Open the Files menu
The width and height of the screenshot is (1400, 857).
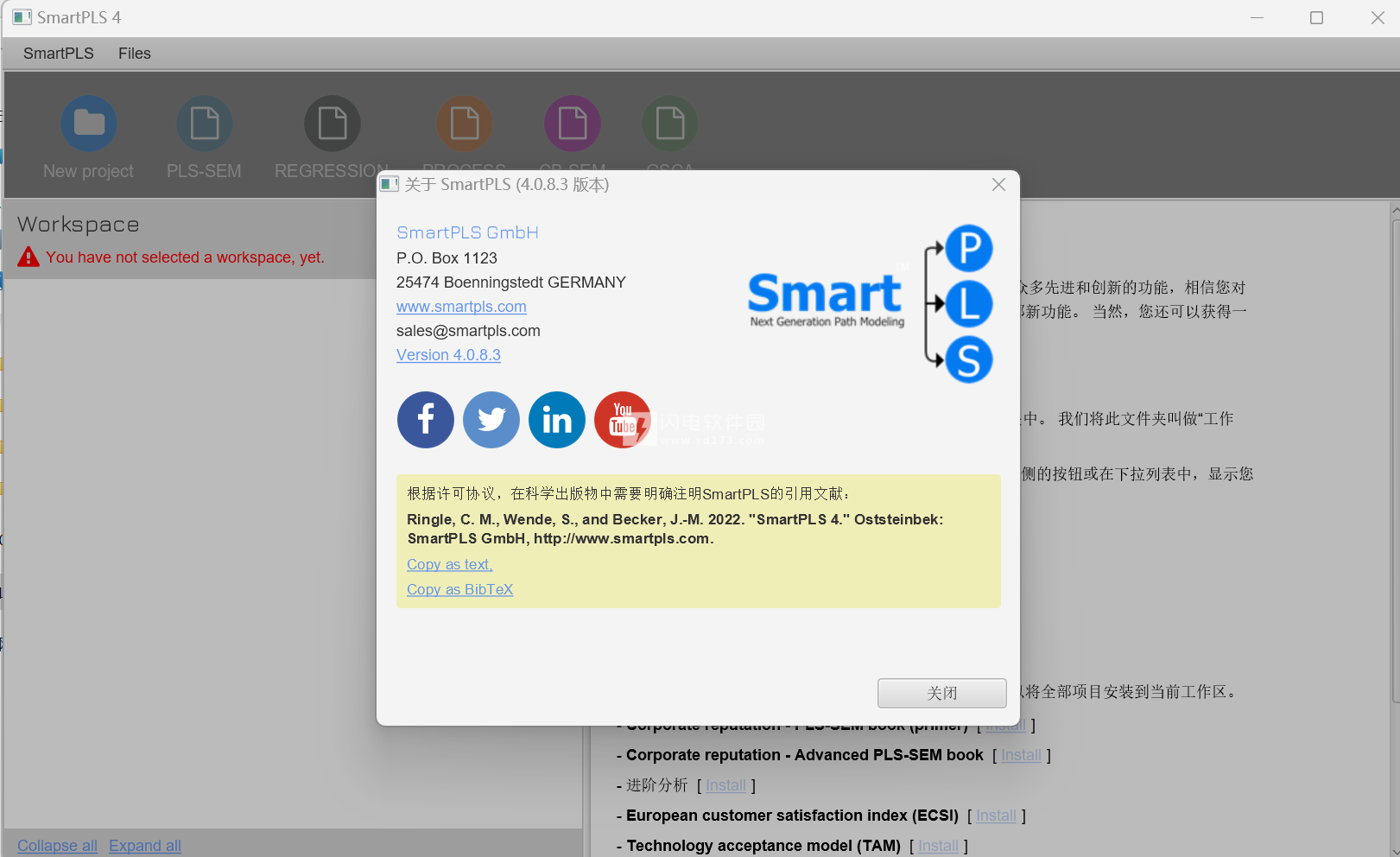pos(134,53)
